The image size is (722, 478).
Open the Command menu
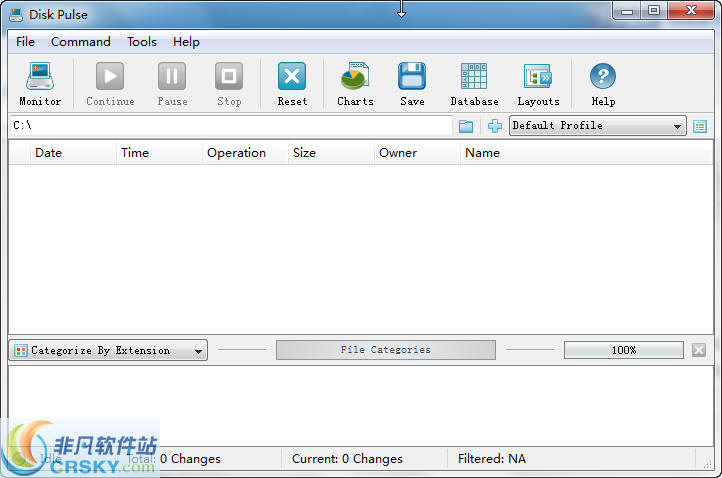coord(81,42)
